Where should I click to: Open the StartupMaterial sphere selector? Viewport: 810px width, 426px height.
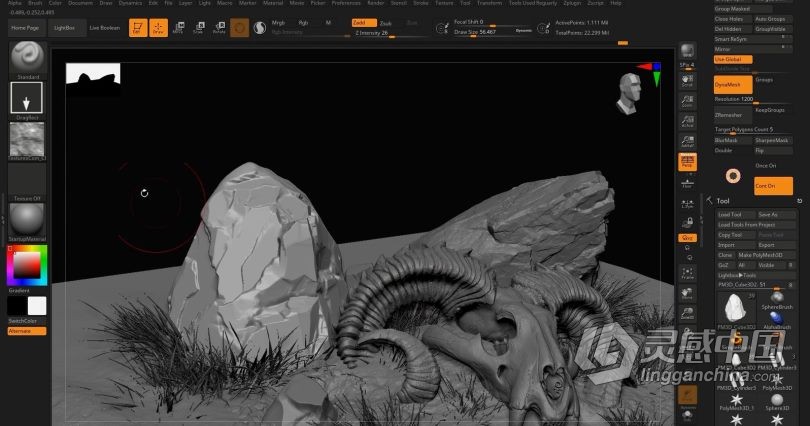pos(27,220)
